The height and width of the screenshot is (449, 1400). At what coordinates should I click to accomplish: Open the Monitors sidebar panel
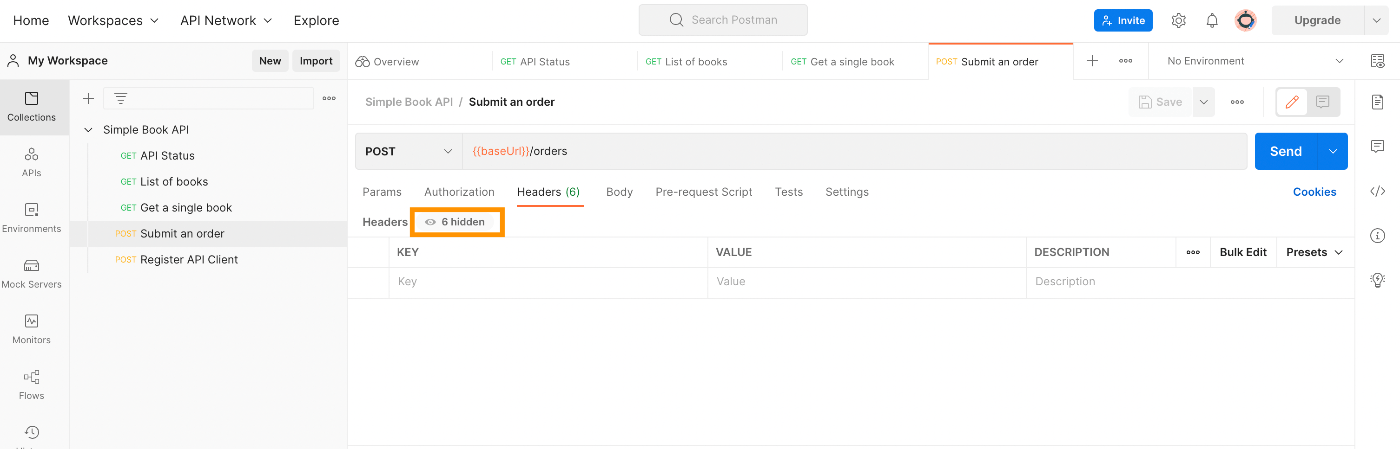pyautogui.click(x=31, y=329)
